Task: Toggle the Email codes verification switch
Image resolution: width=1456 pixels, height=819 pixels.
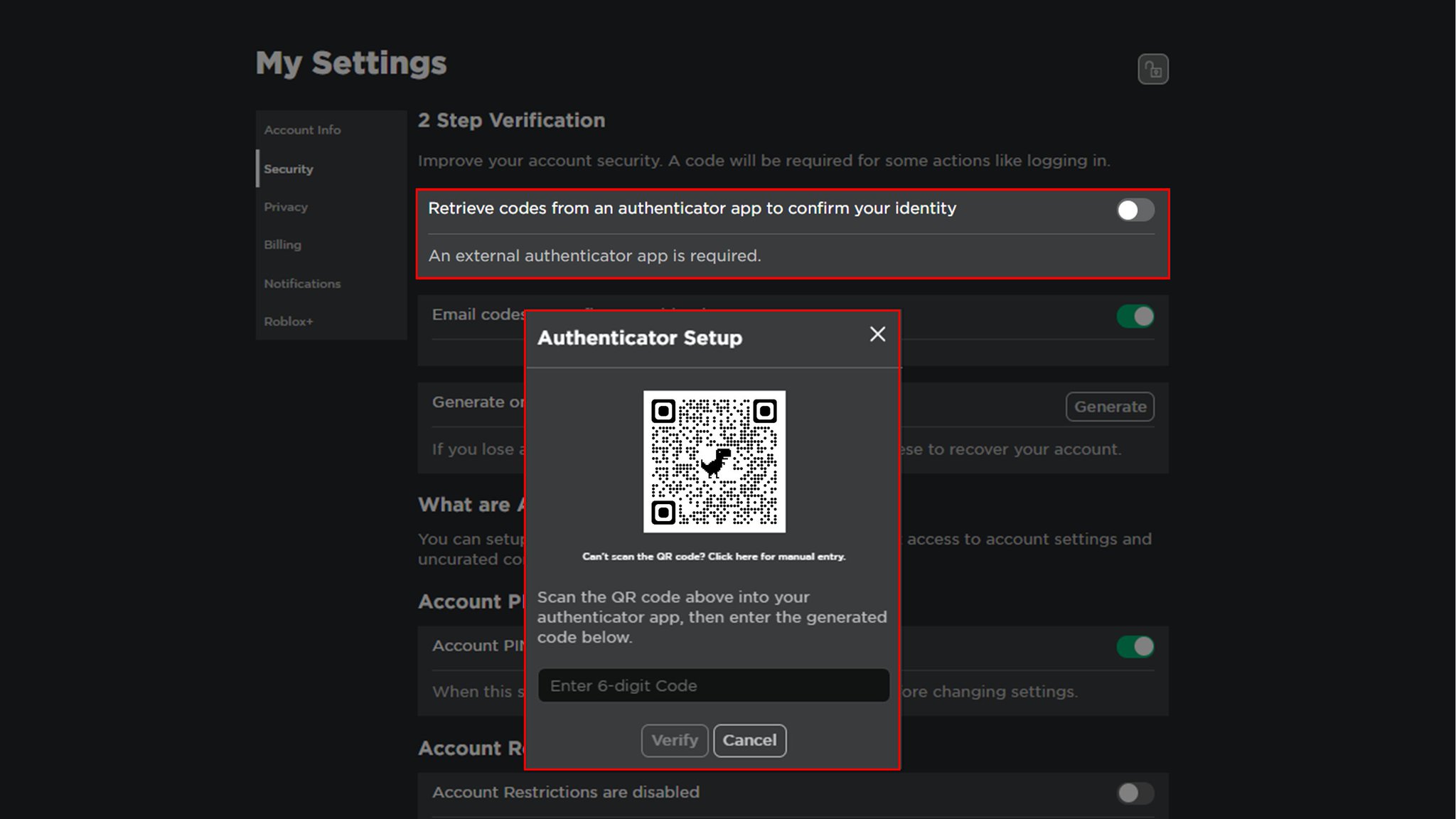Action: 1135,316
